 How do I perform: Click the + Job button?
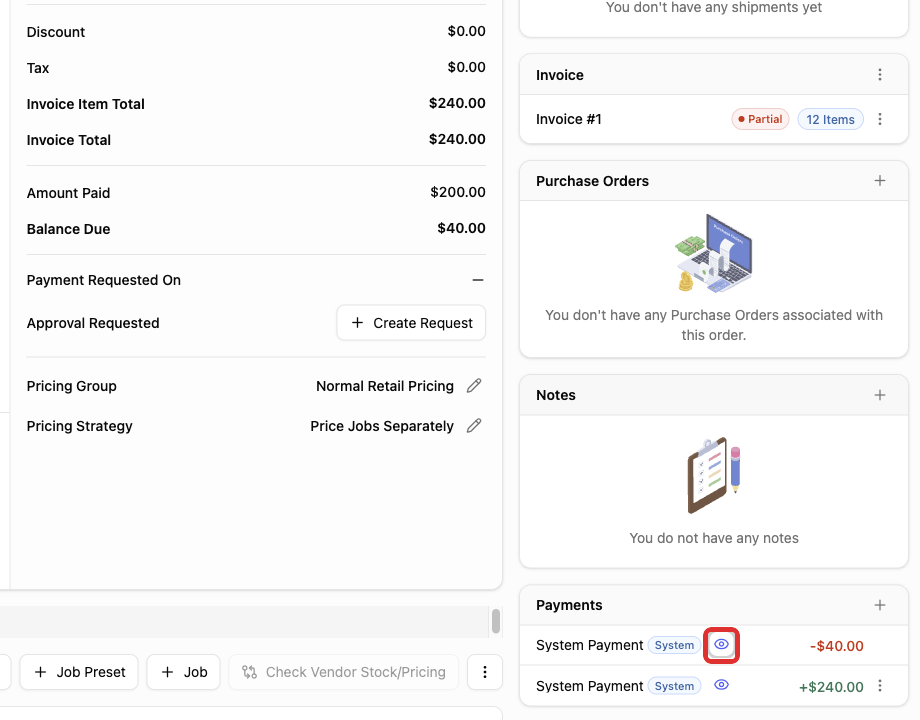tap(184, 672)
